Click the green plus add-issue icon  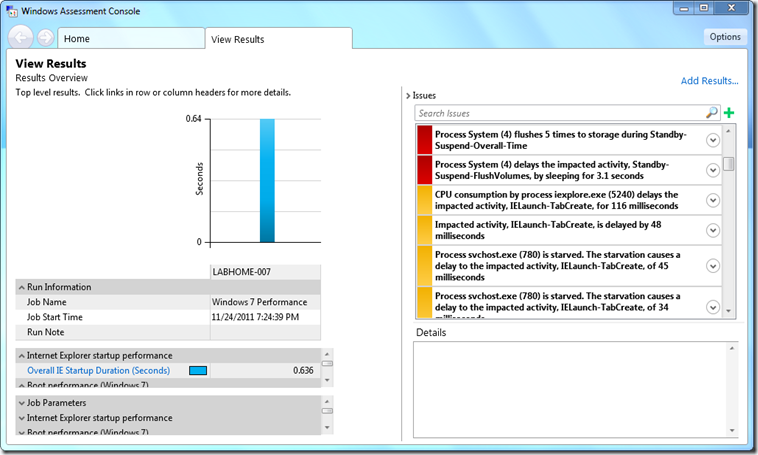[729, 113]
